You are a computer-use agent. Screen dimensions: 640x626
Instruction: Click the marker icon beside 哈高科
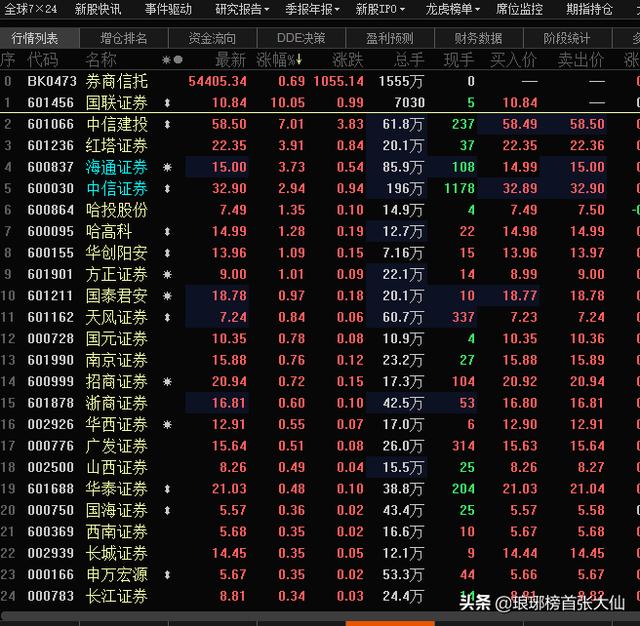tap(167, 231)
